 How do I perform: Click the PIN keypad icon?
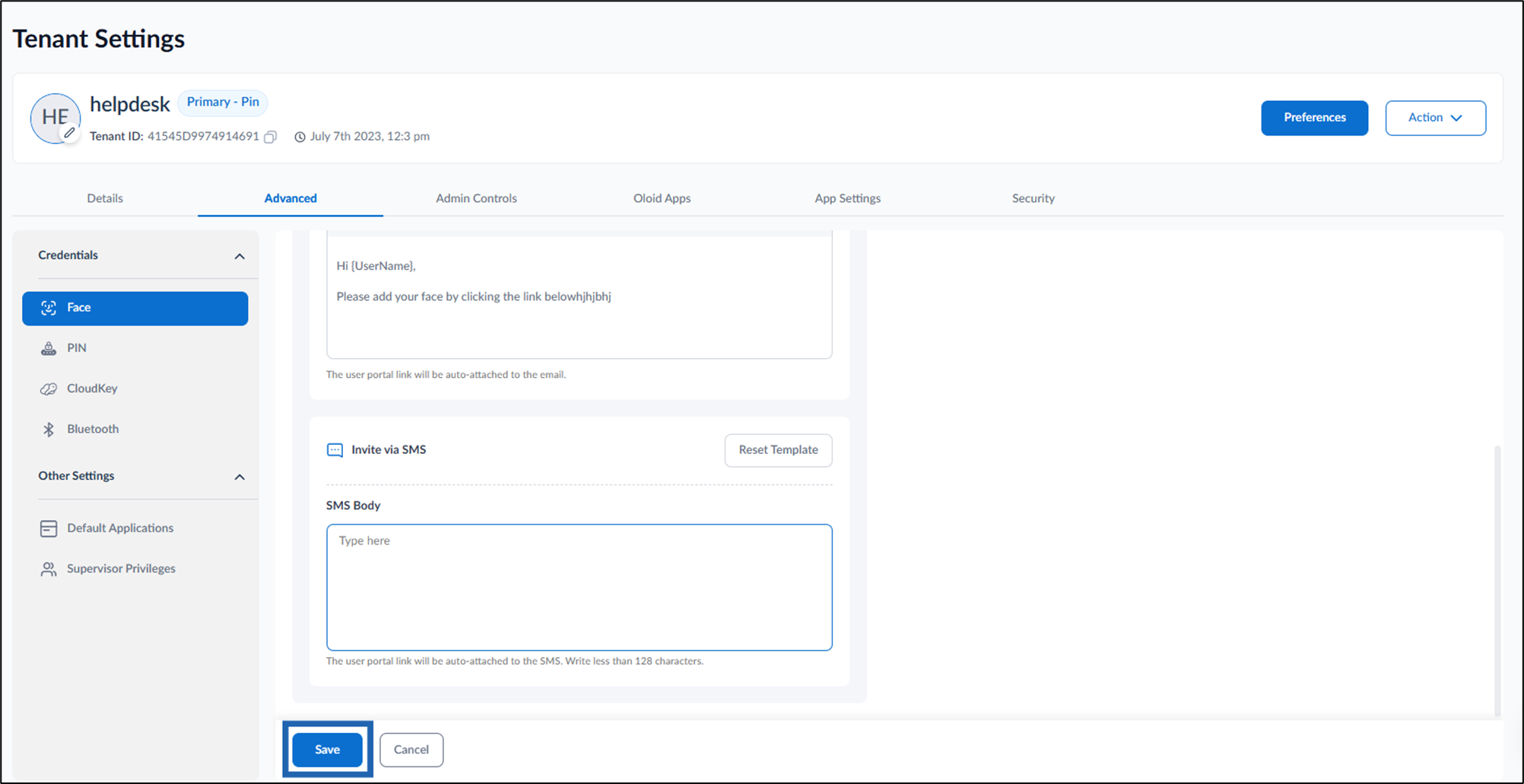(49, 348)
